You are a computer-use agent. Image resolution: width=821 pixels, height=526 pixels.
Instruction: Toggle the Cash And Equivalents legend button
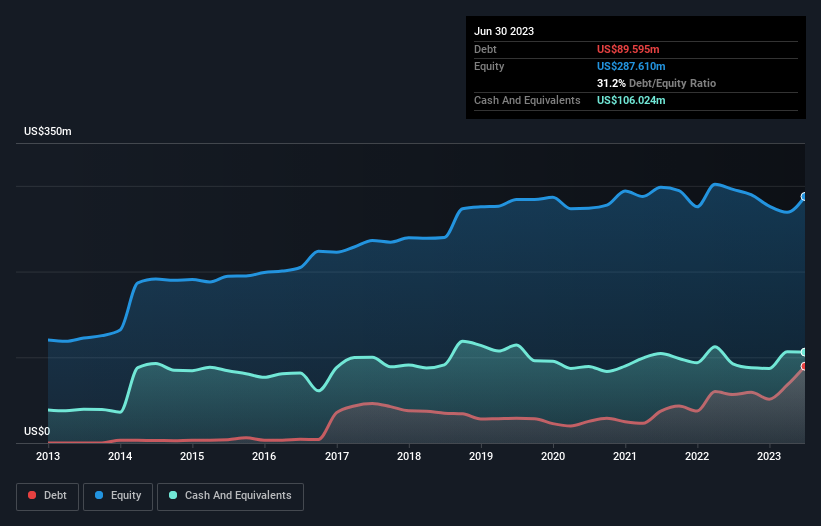230,496
